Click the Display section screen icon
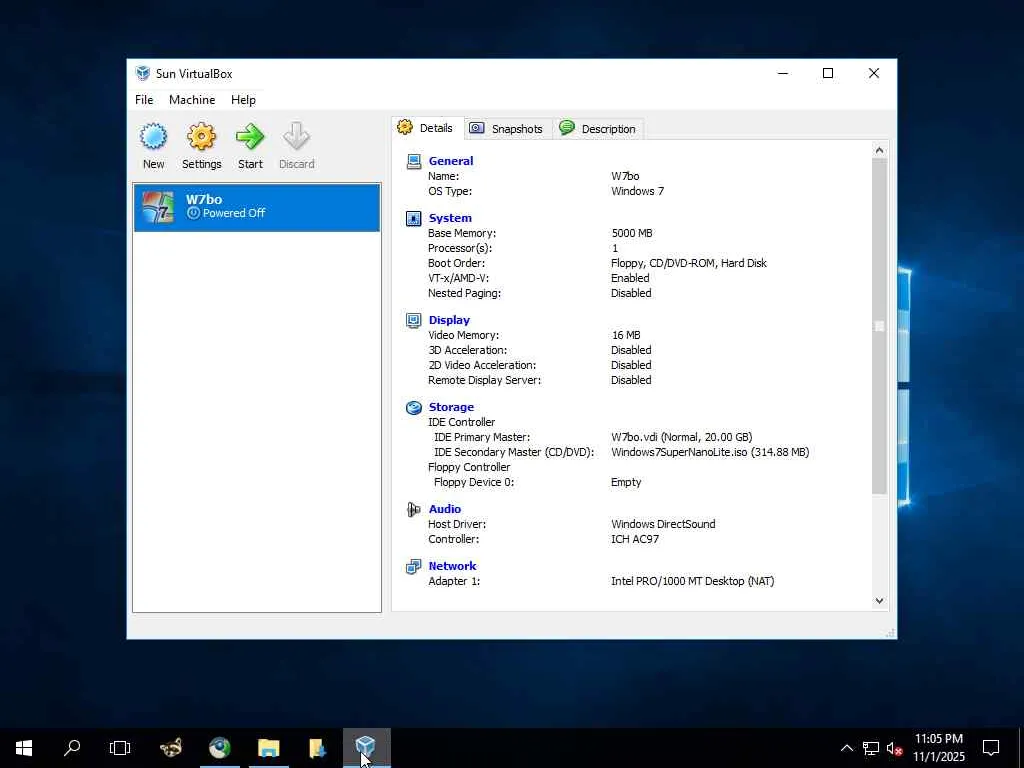Screen dimensions: 1024x768 coord(413,320)
